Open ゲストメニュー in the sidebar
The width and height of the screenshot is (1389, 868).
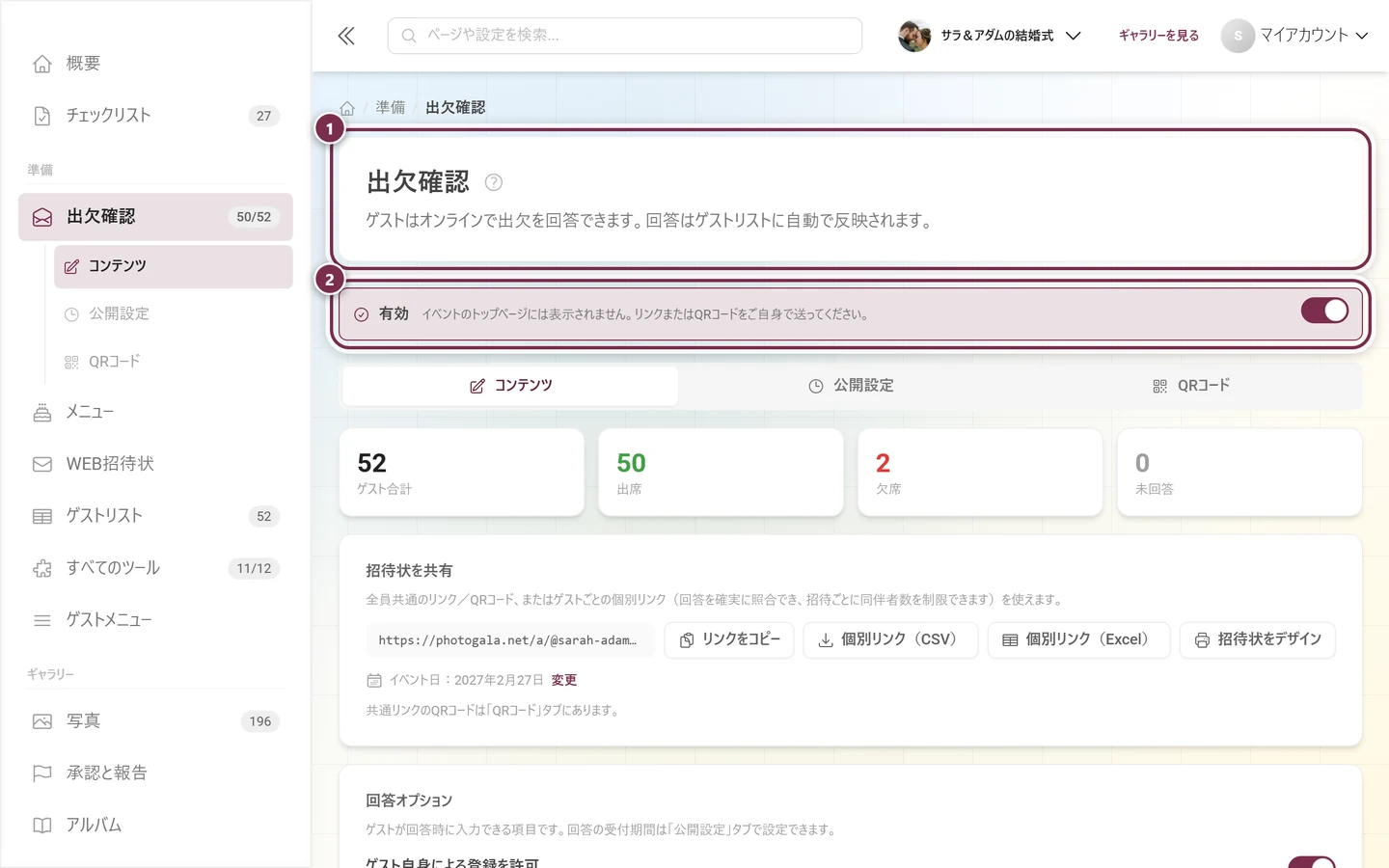tap(155, 620)
